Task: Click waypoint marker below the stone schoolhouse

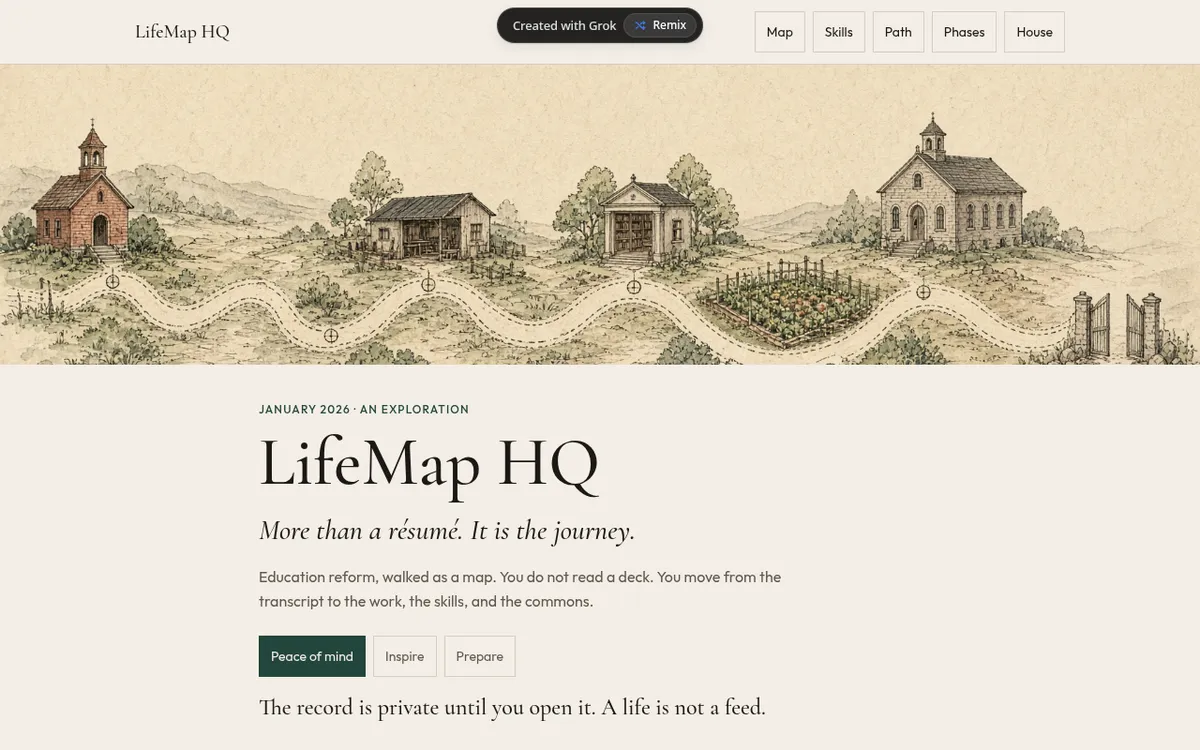Action: [x=924, y=292]
